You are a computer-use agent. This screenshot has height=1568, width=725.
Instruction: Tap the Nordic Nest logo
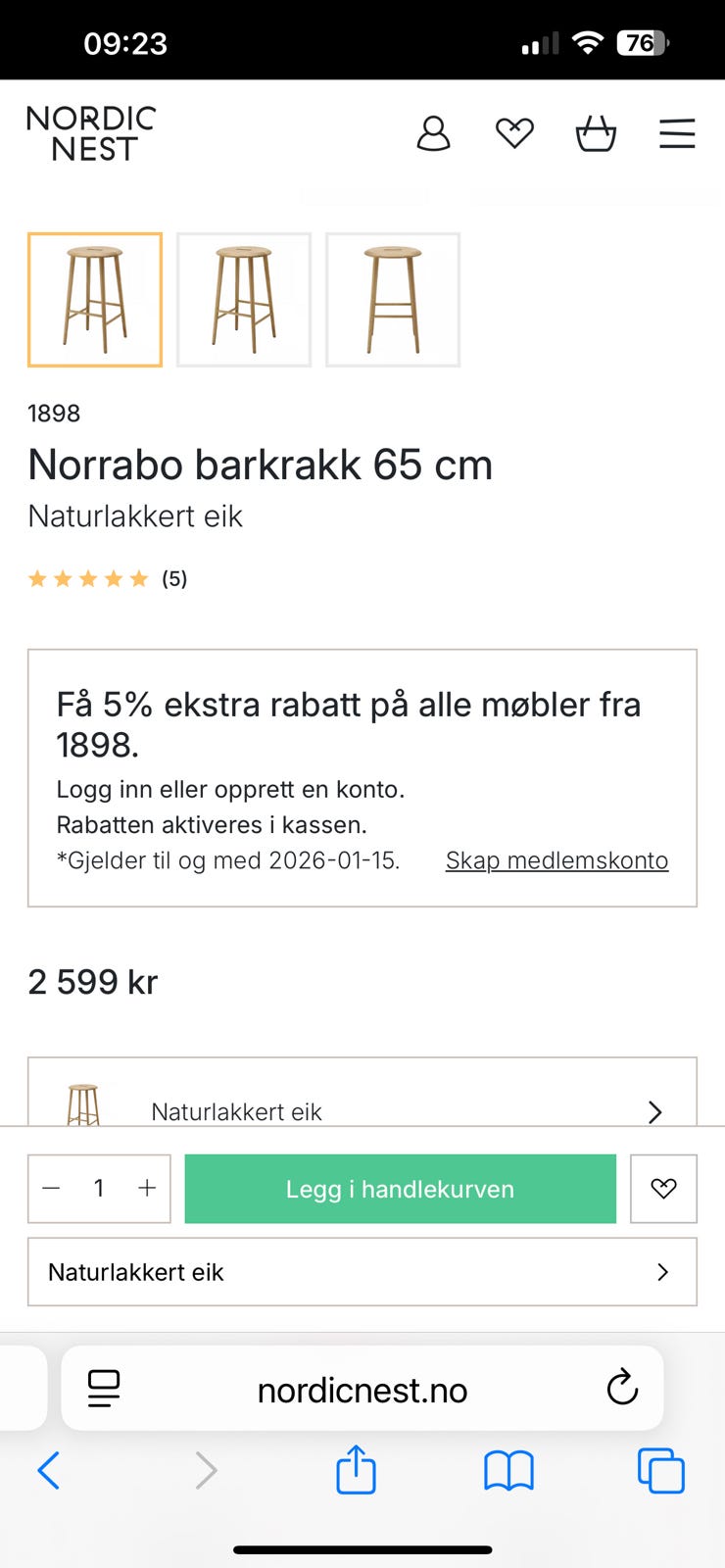91,133
